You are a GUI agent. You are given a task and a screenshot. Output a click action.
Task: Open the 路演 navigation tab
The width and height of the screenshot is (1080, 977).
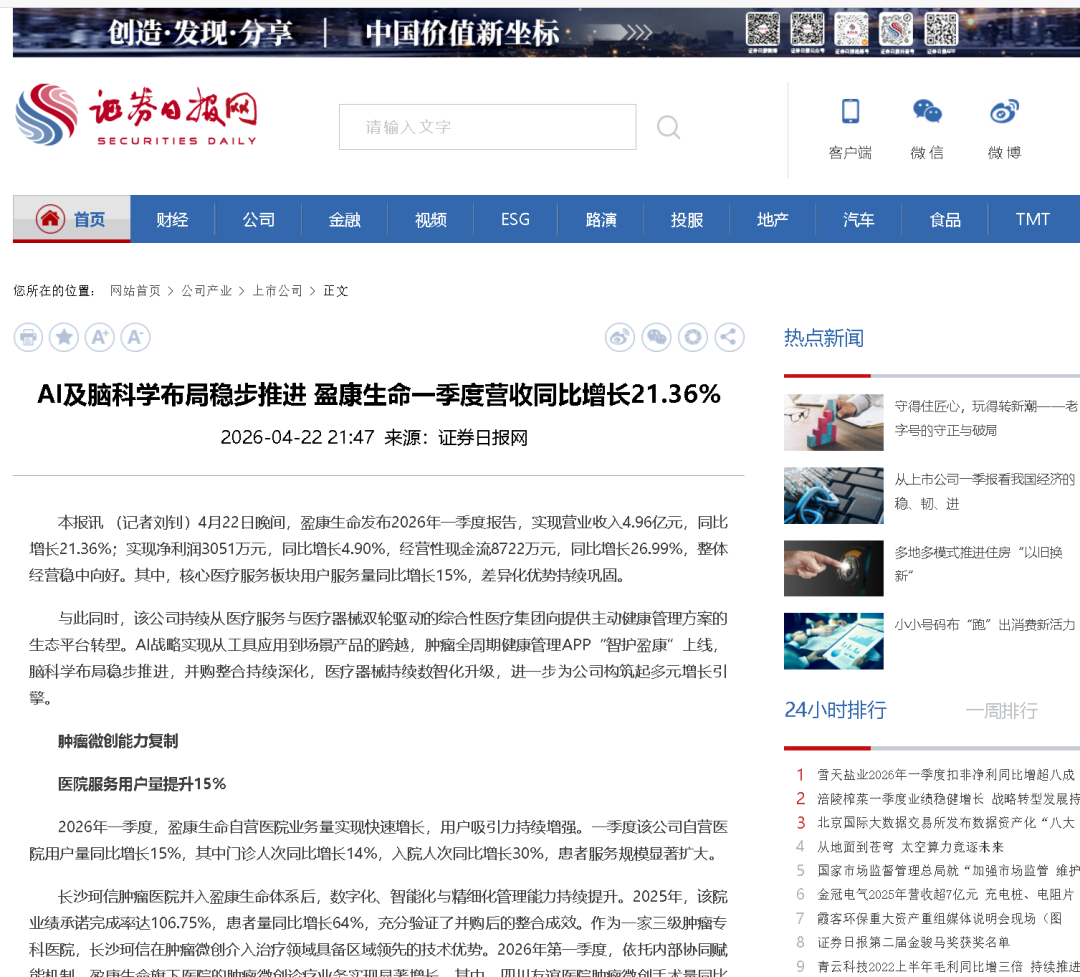tap(601, 219)
